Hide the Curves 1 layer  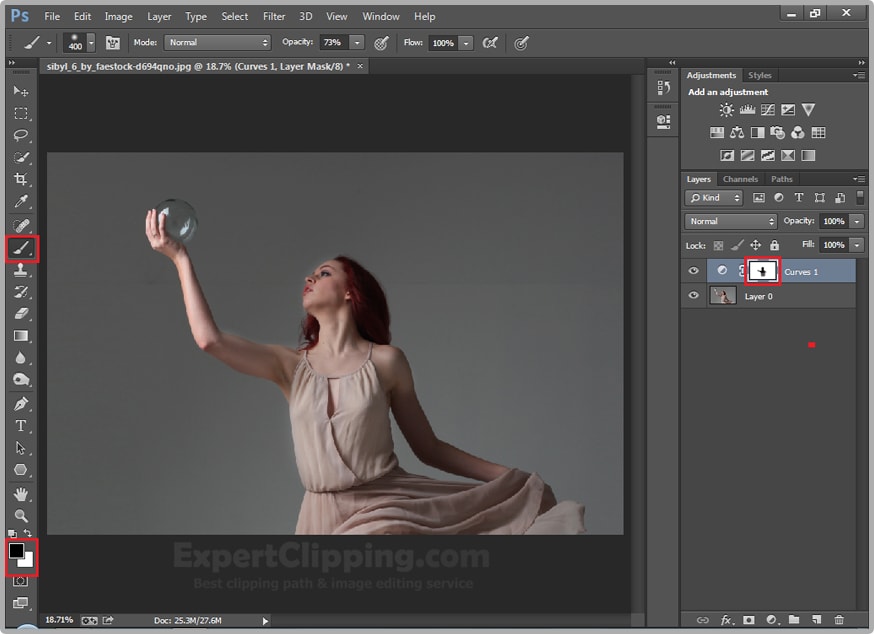pyautogui.click(x=694, y=271)
